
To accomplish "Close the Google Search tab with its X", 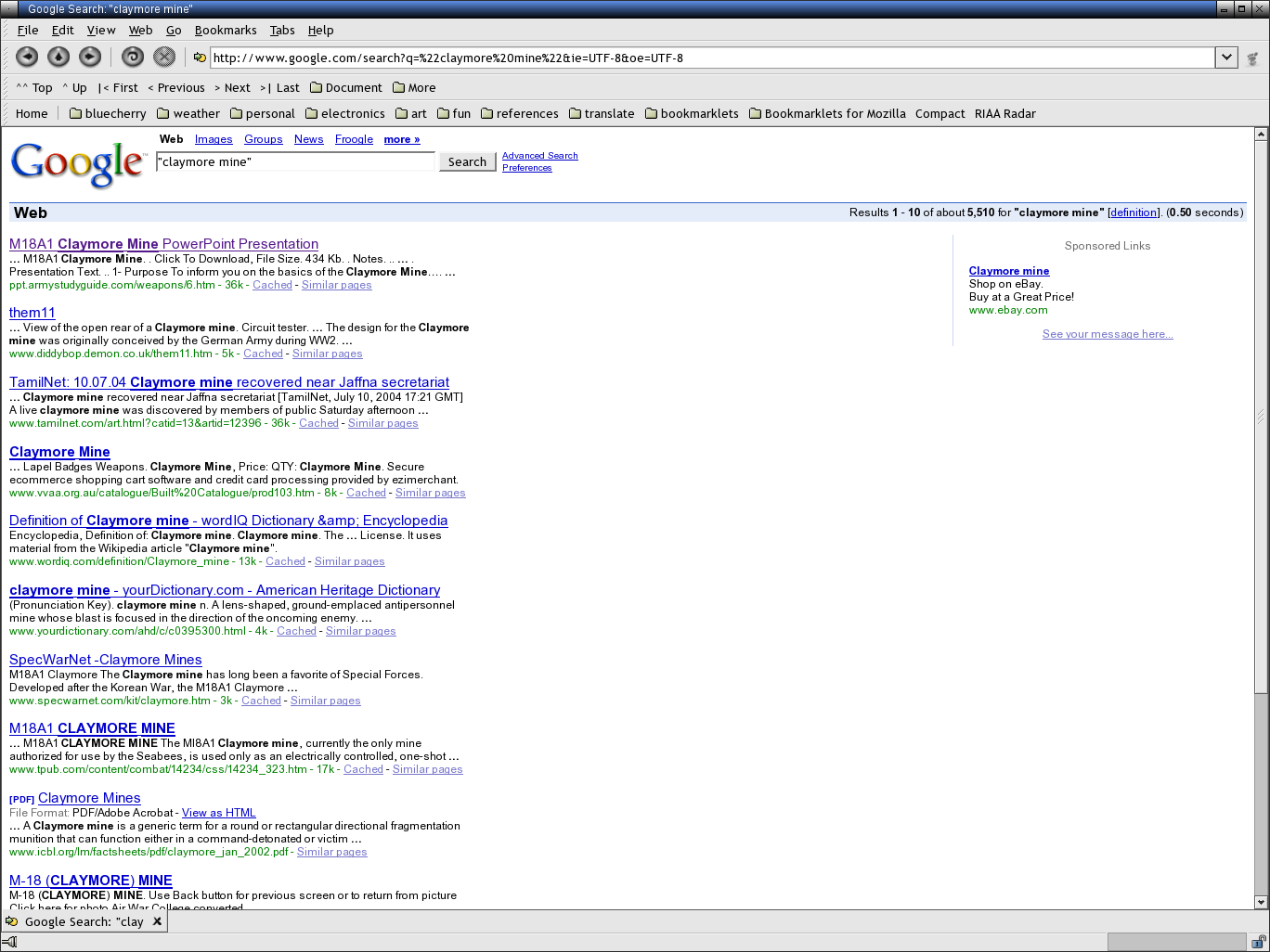I will (x=158, y=921).
